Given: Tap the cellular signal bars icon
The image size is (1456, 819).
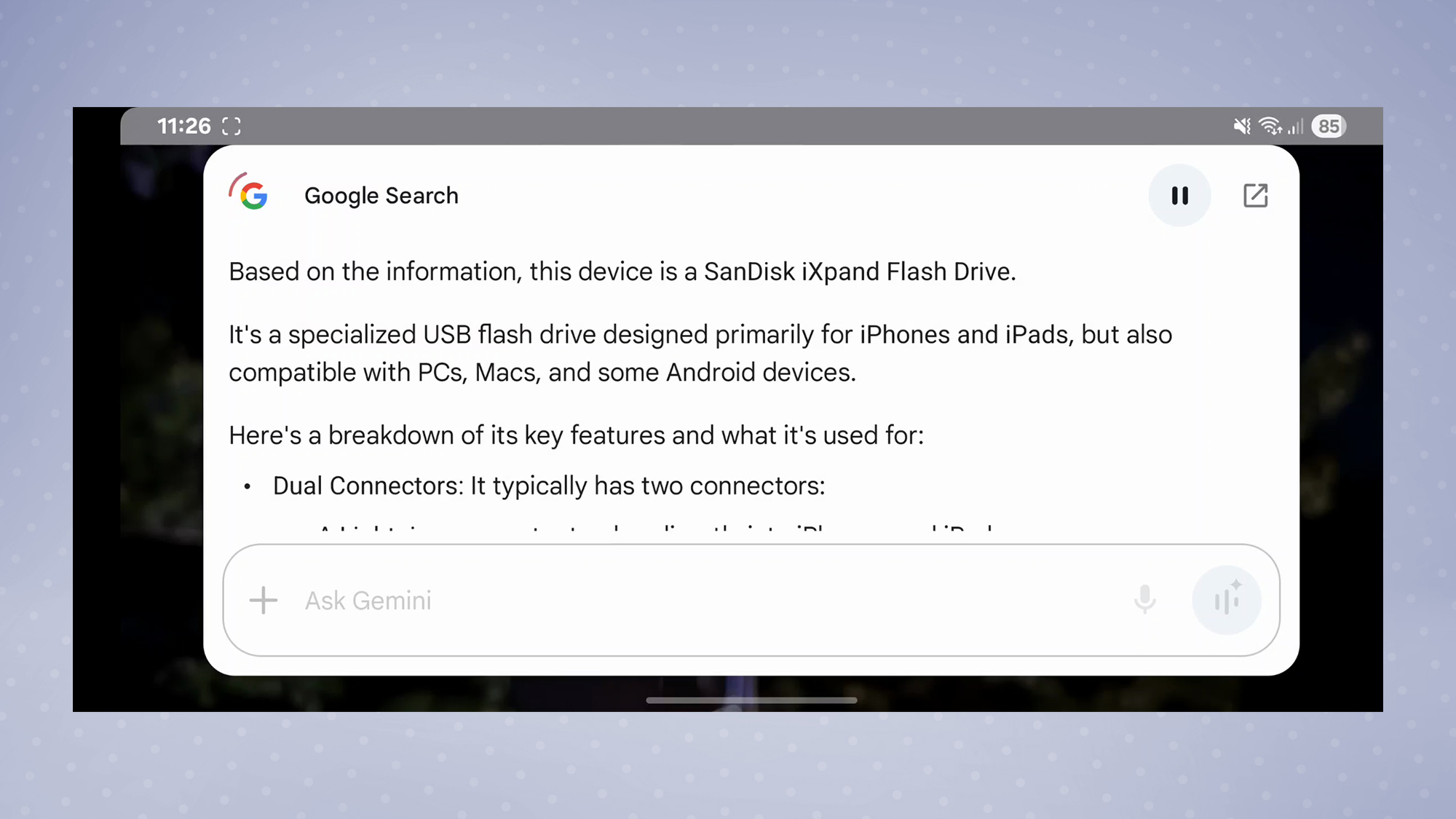Looking at the screenshot, I should pos(1295,127).
